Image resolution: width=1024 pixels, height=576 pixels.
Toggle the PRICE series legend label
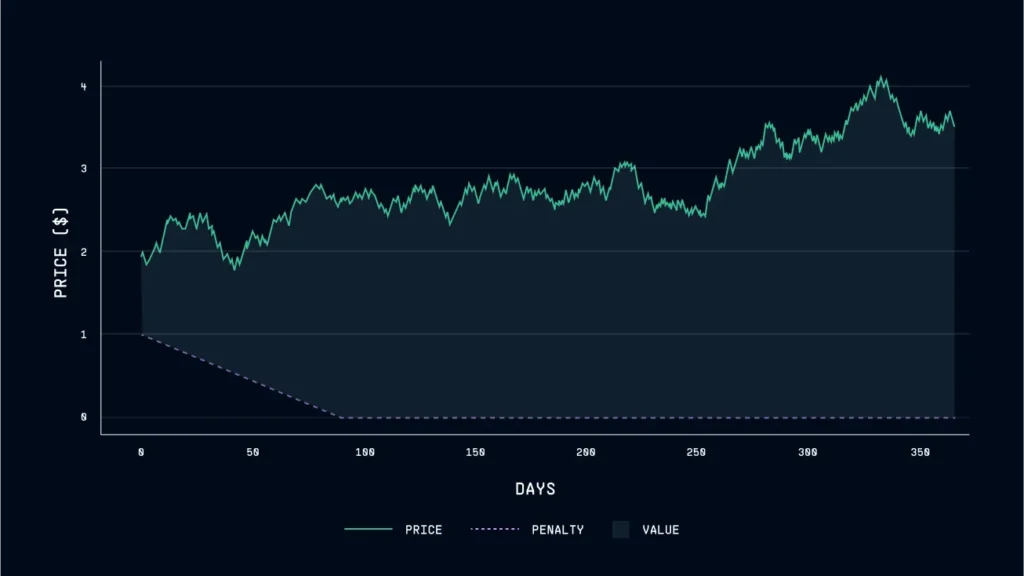(423, 529)
